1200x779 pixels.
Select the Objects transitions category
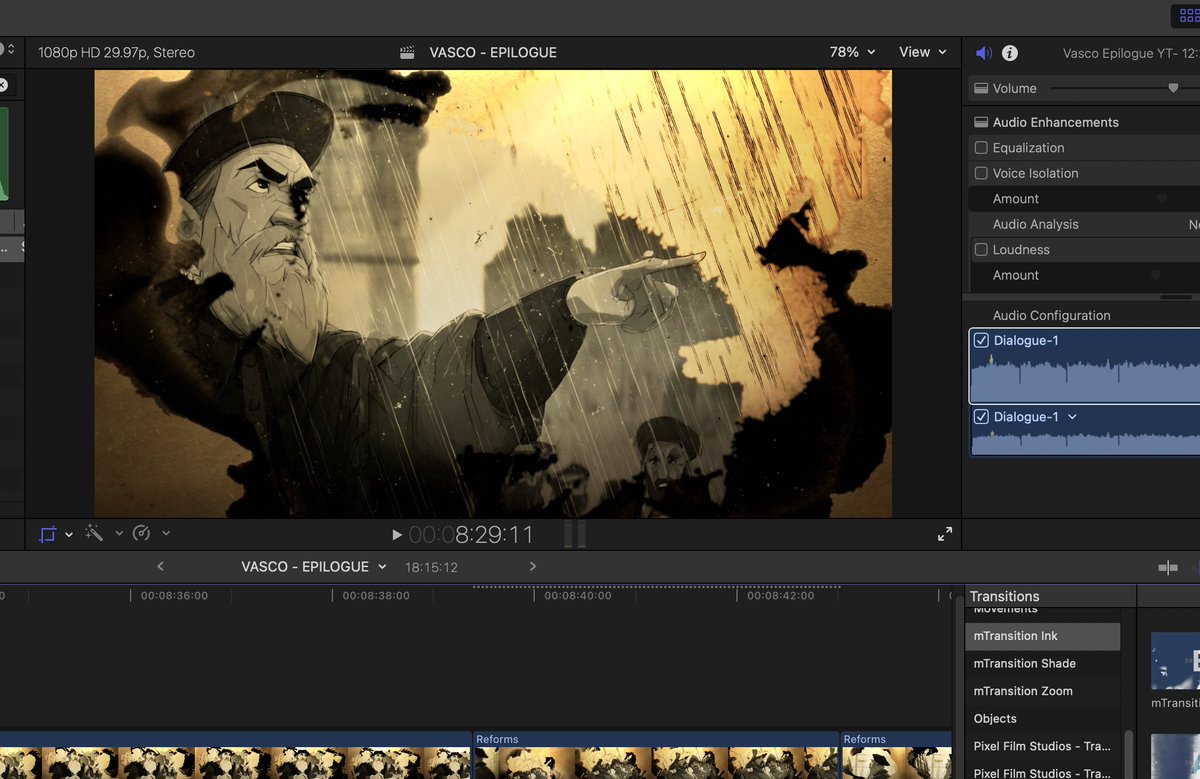[x=1043, y=718]
